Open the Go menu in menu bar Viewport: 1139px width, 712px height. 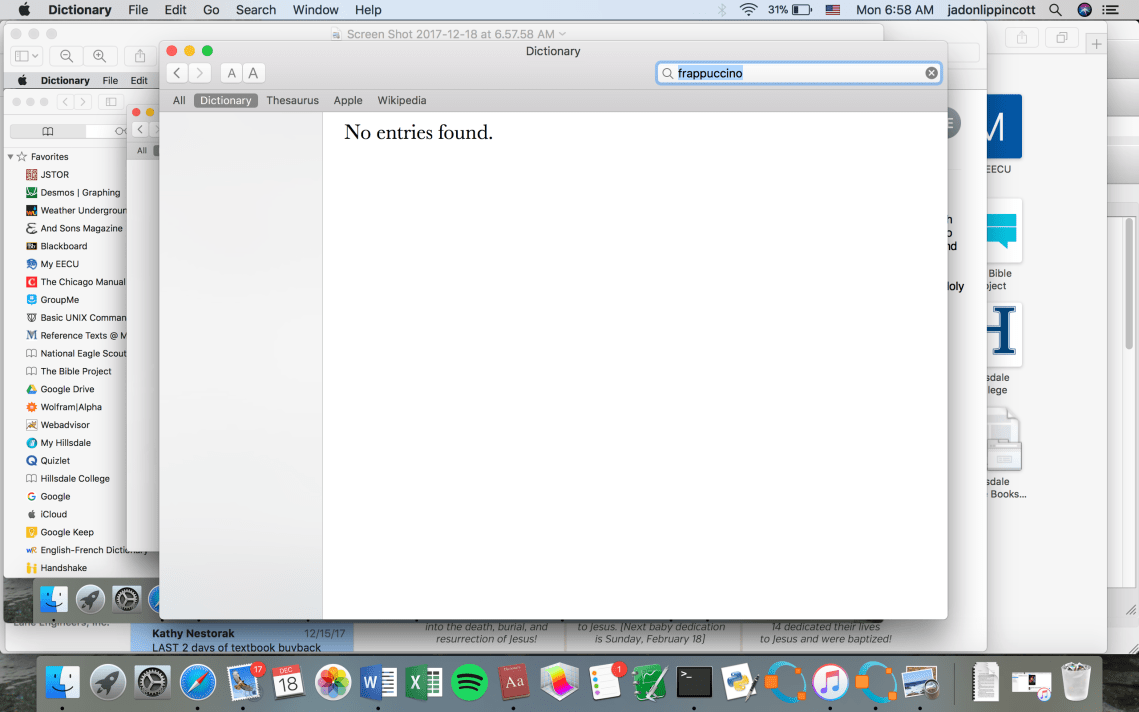211,10
